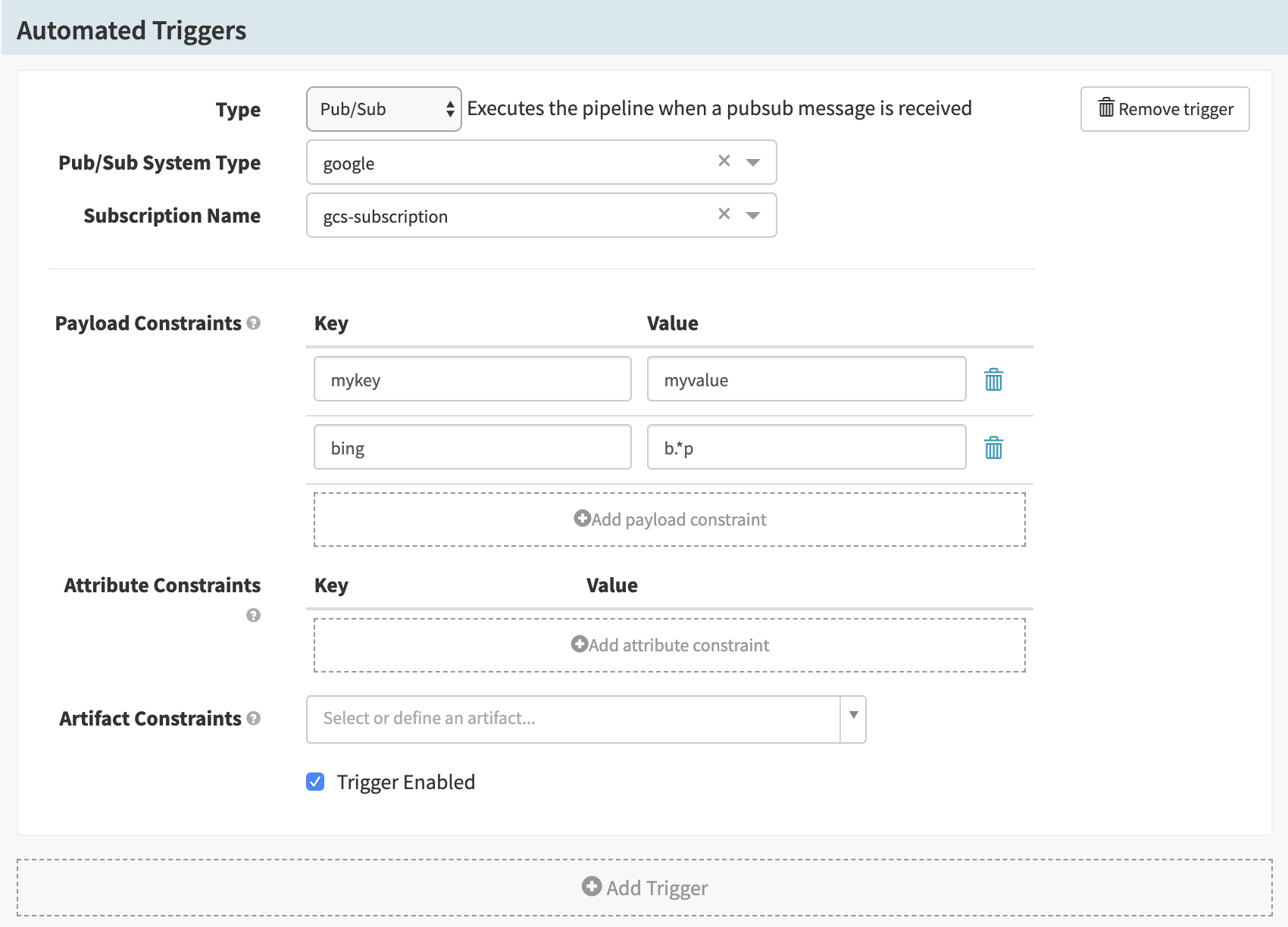Open Payload Constraints help icon
This screenshot has height=927, width=1288.
tap(254, 323)
